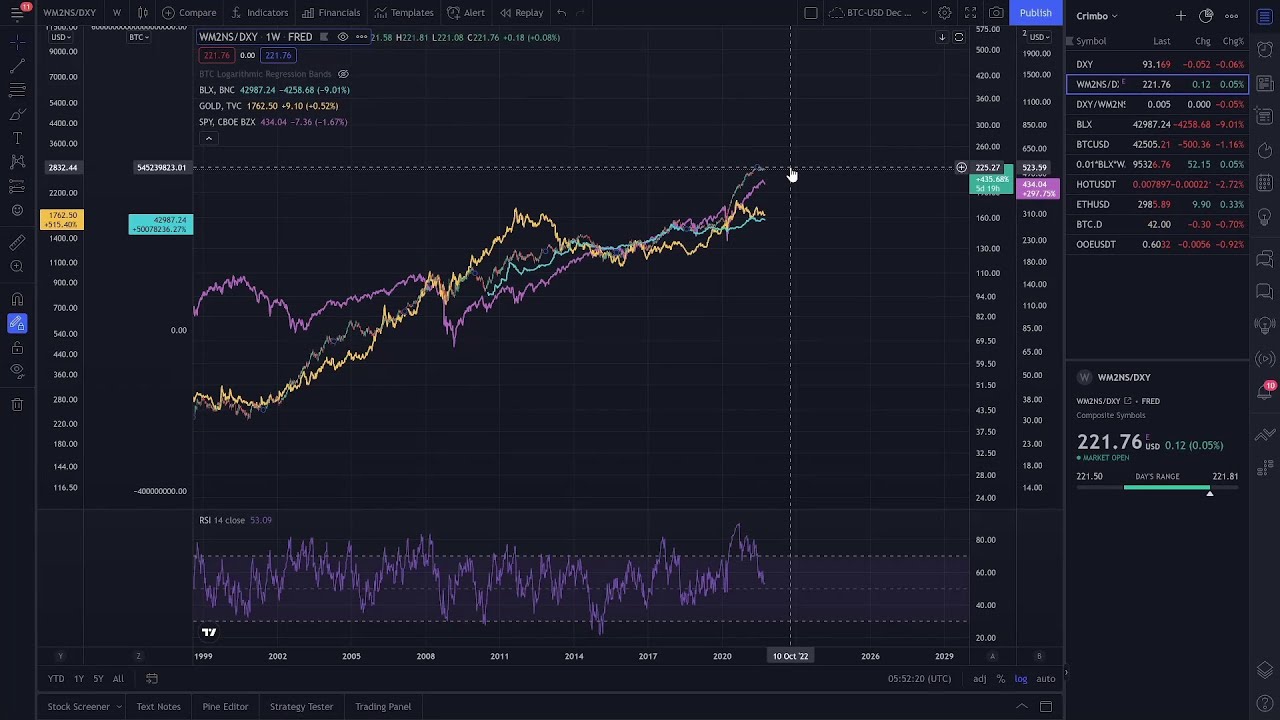Remove drawings with the trash icon
The image size is (1280, 720).
pyautogui.click(x=17, y=404)
